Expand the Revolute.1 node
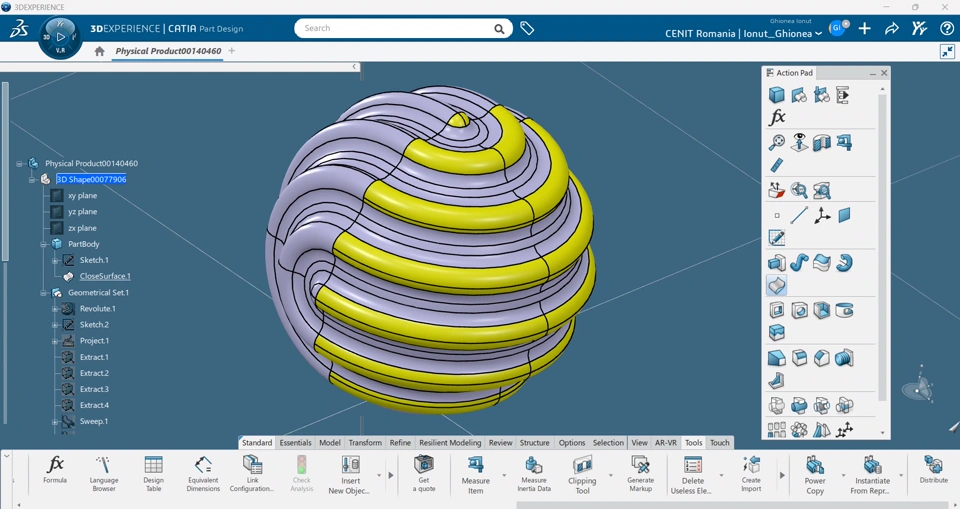960x509 pixels. 55,309
